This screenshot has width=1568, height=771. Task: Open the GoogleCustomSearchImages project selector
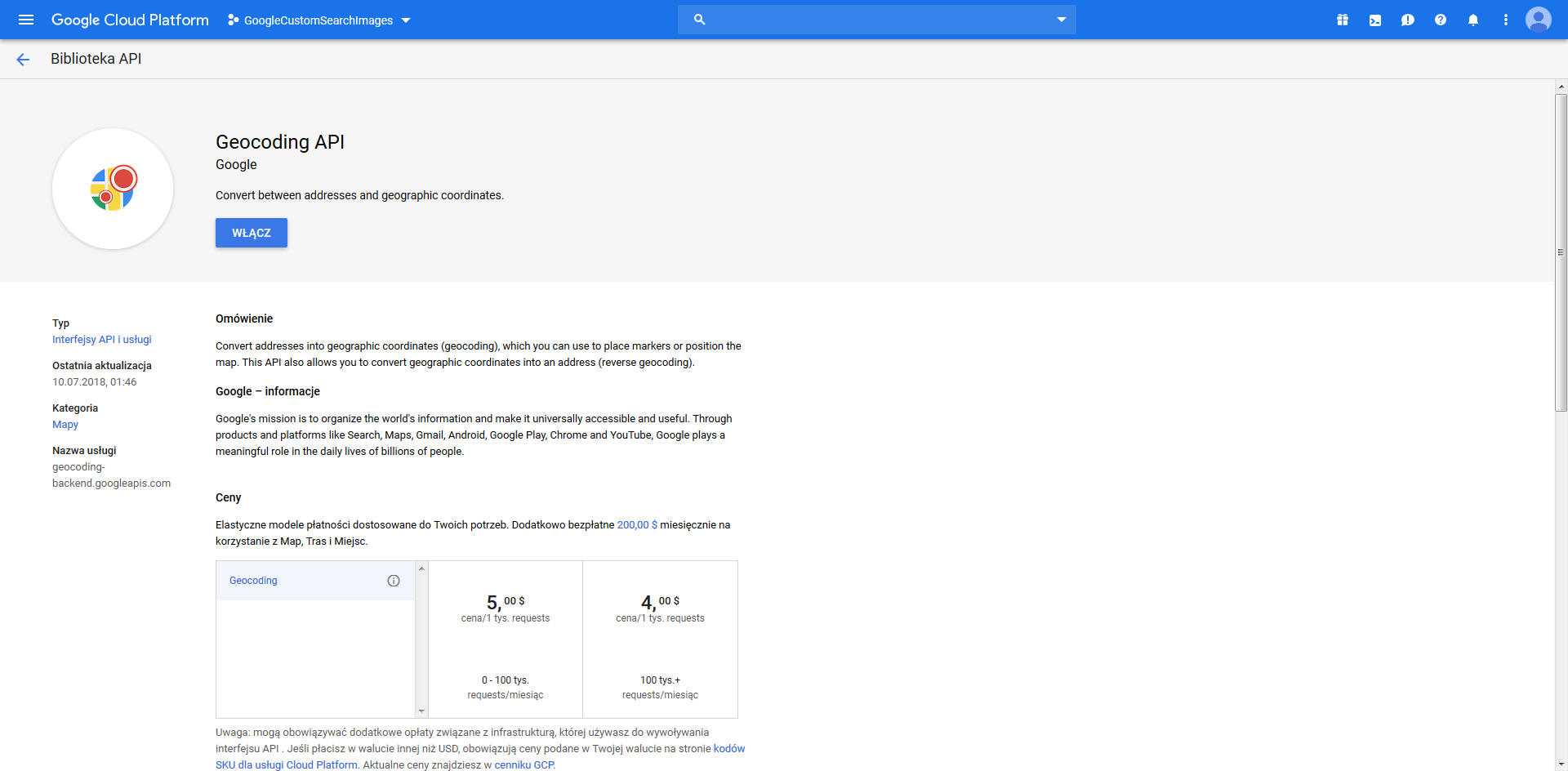pyautogui.click(x=319, y=20)
